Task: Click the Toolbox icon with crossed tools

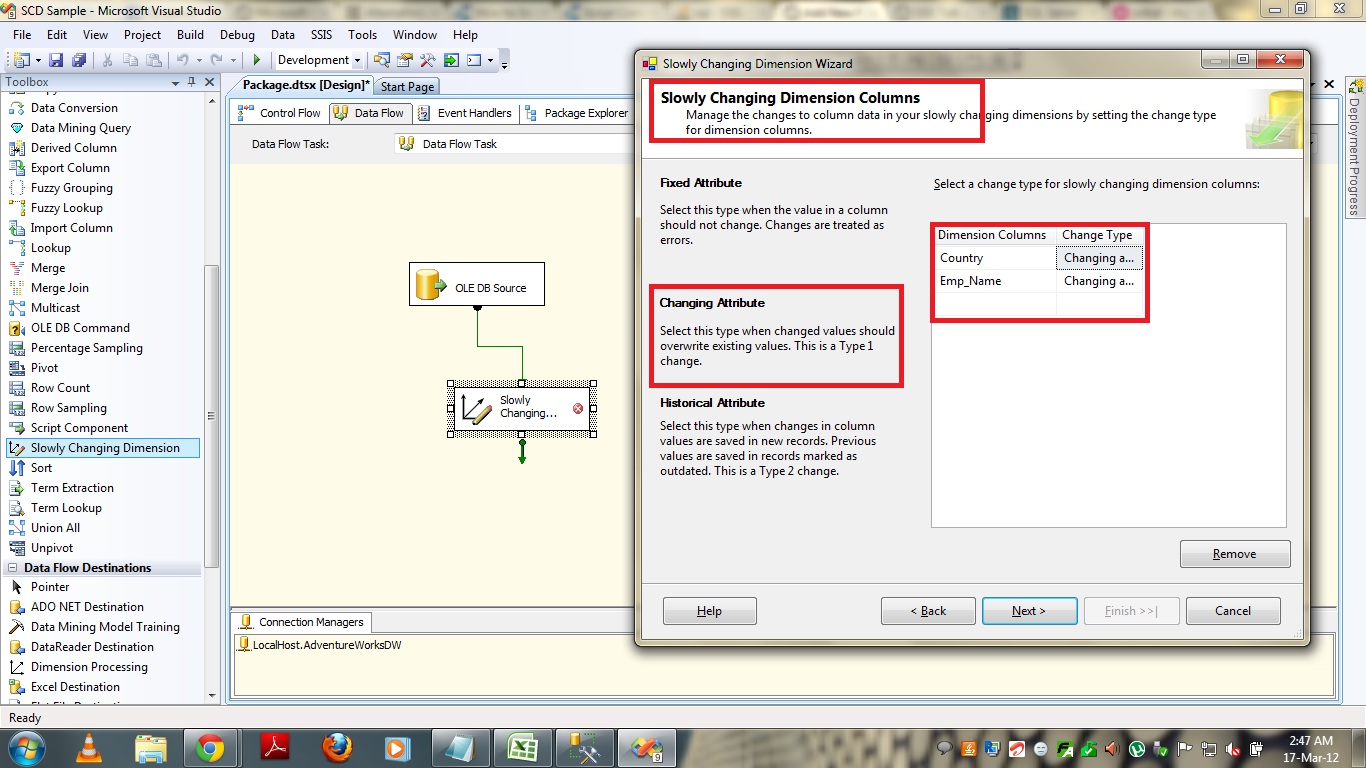Action: 428,60
